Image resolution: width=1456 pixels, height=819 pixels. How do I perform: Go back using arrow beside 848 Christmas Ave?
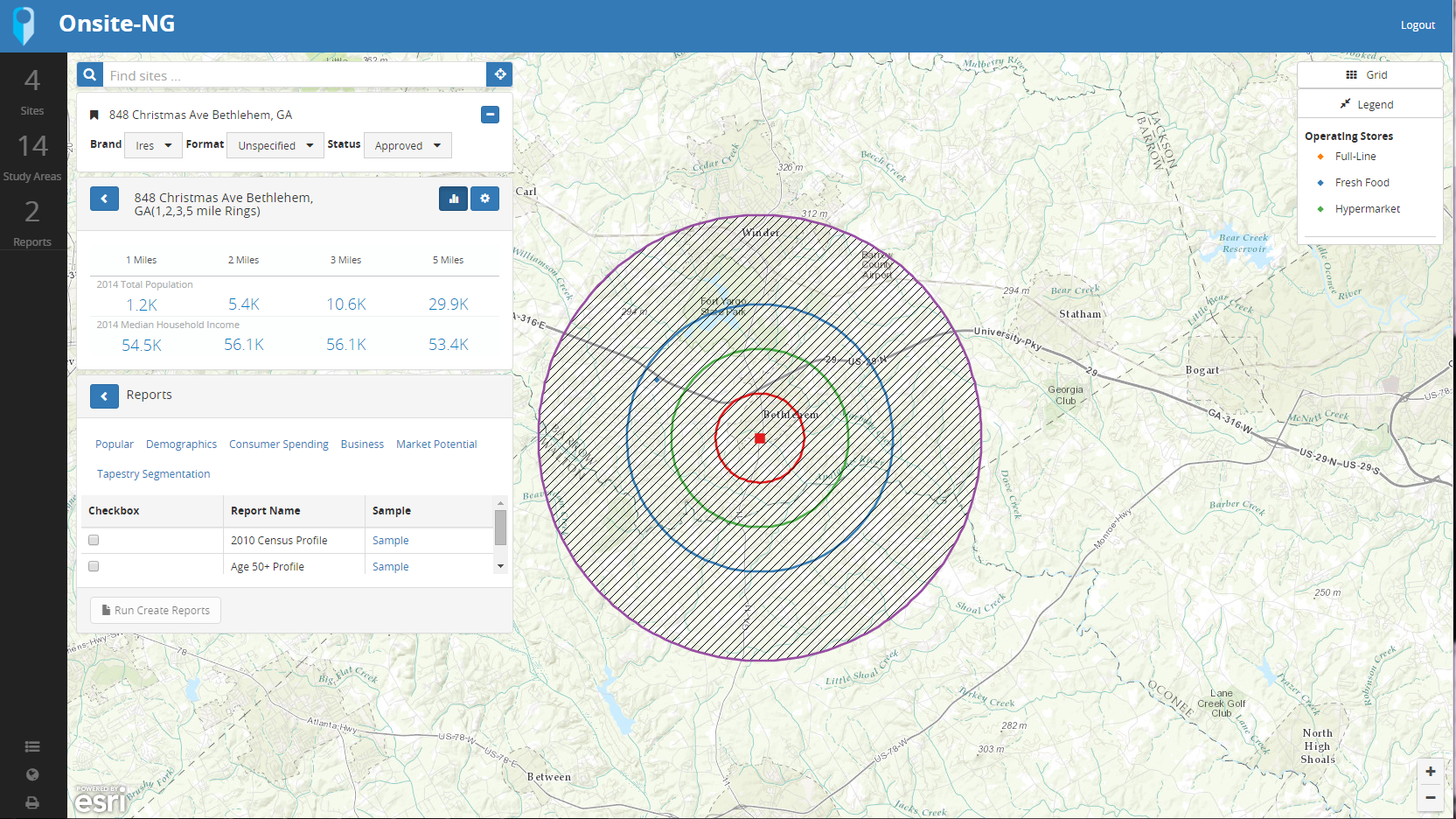[x=104, y=199]
